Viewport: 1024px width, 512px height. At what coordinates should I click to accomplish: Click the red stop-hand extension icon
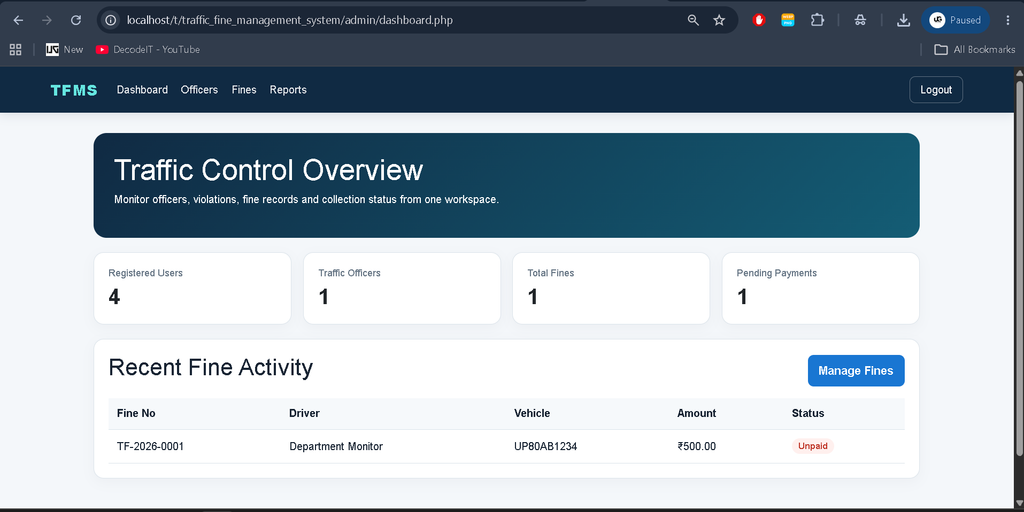point(759,20)
